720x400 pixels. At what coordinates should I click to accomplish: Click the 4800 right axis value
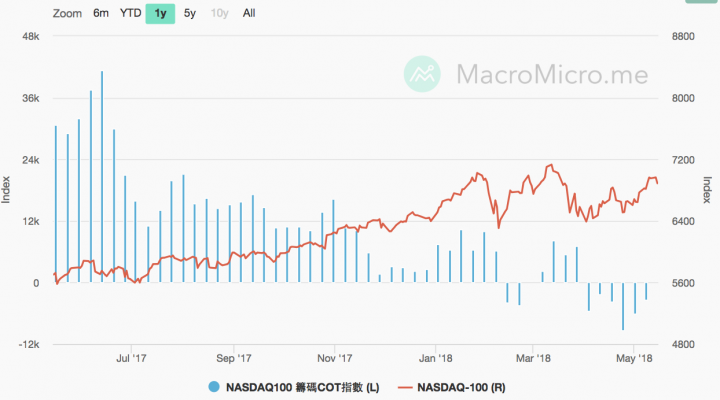pos(683,344)
